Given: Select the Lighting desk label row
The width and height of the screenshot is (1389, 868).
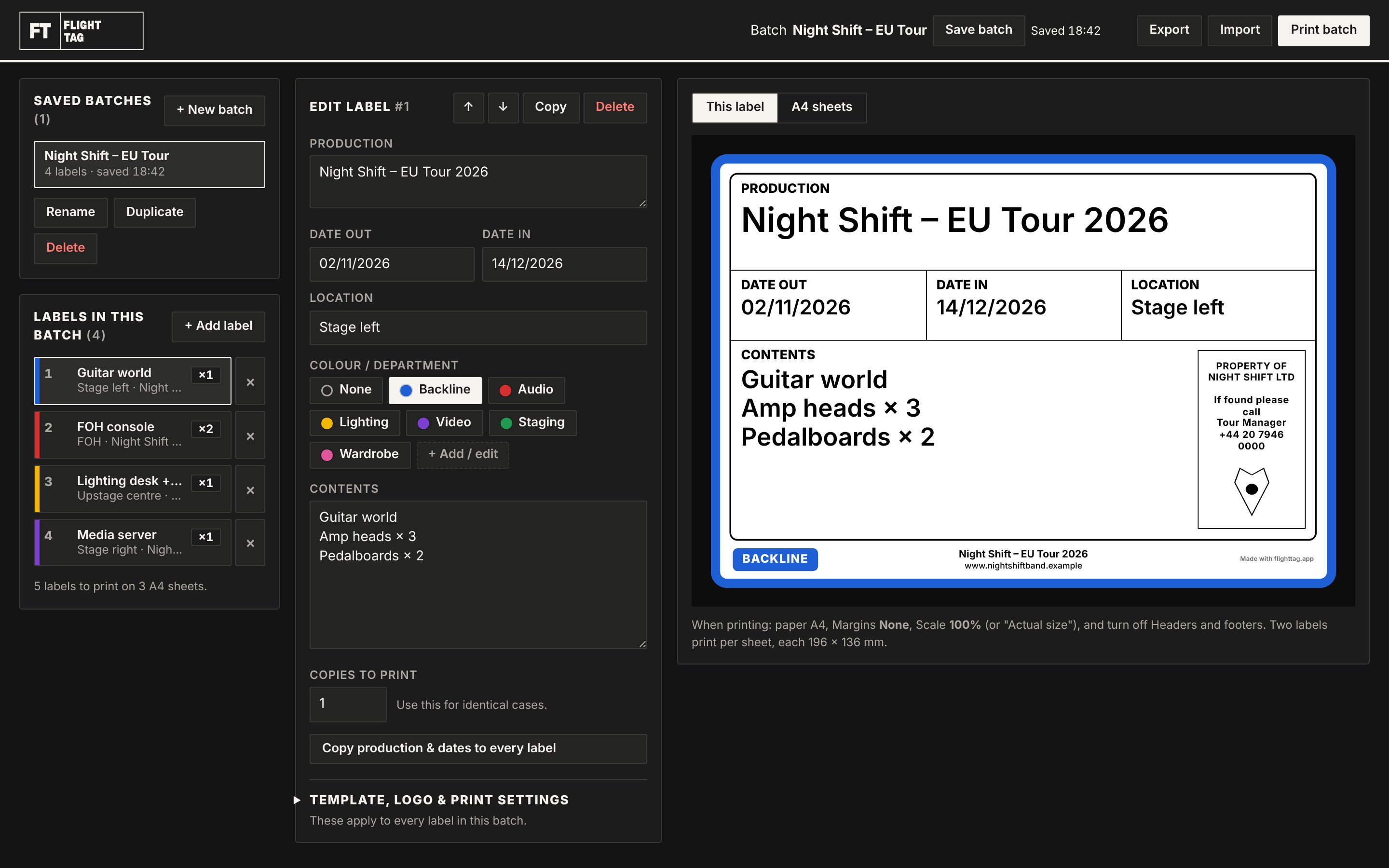Looking at the screenshot, I should (133, 489).
